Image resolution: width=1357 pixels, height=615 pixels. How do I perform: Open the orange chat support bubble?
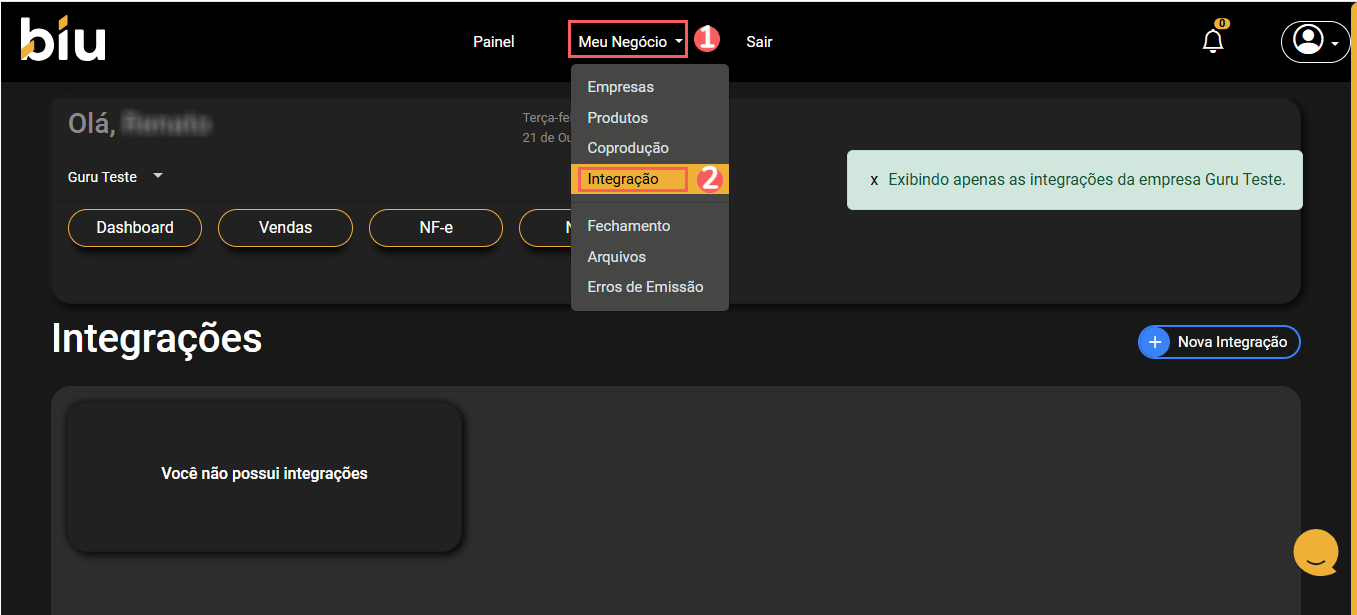click(x=1315, y=552)
